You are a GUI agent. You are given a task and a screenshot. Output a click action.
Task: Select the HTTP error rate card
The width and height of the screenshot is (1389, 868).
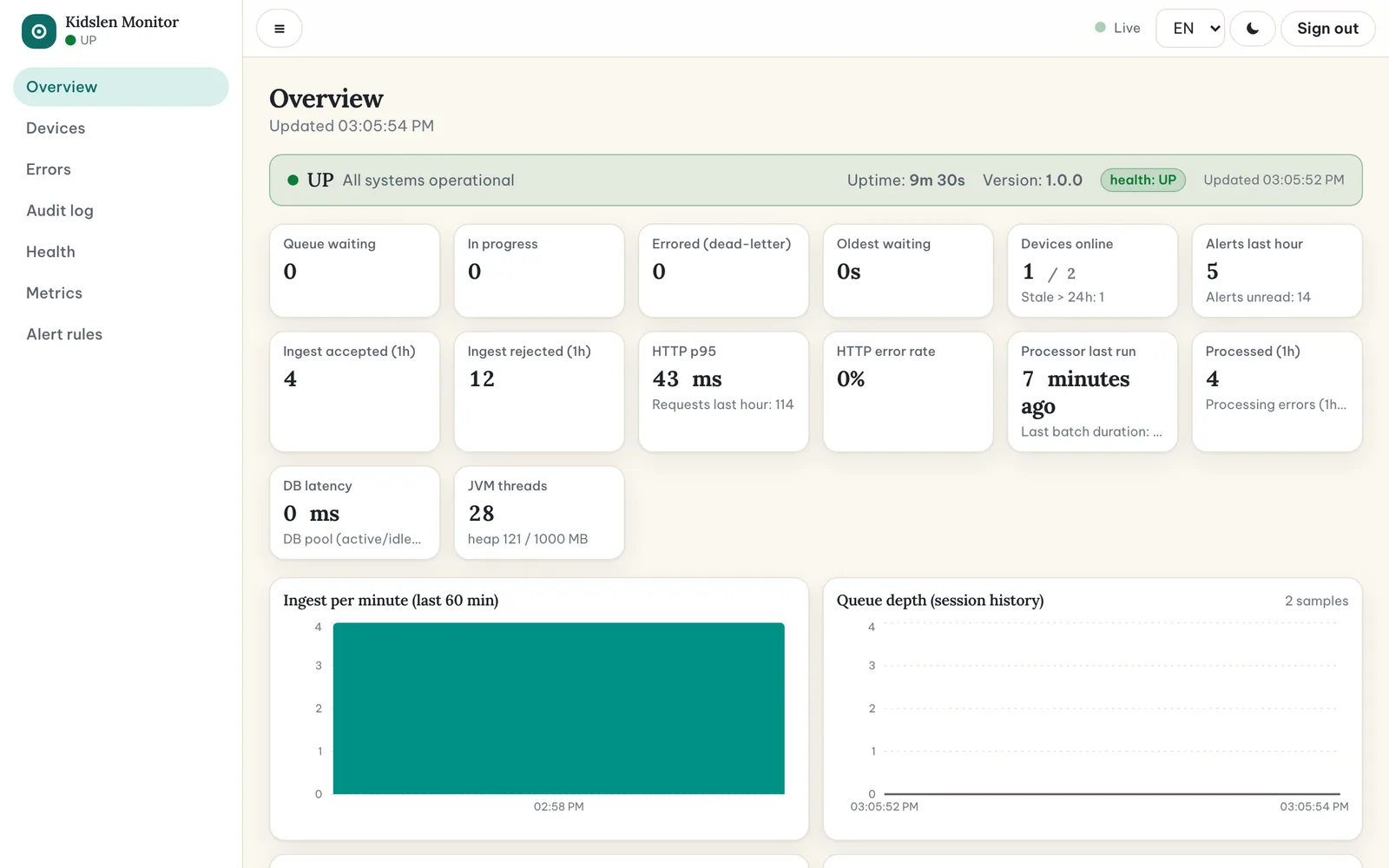pos(908,391)
